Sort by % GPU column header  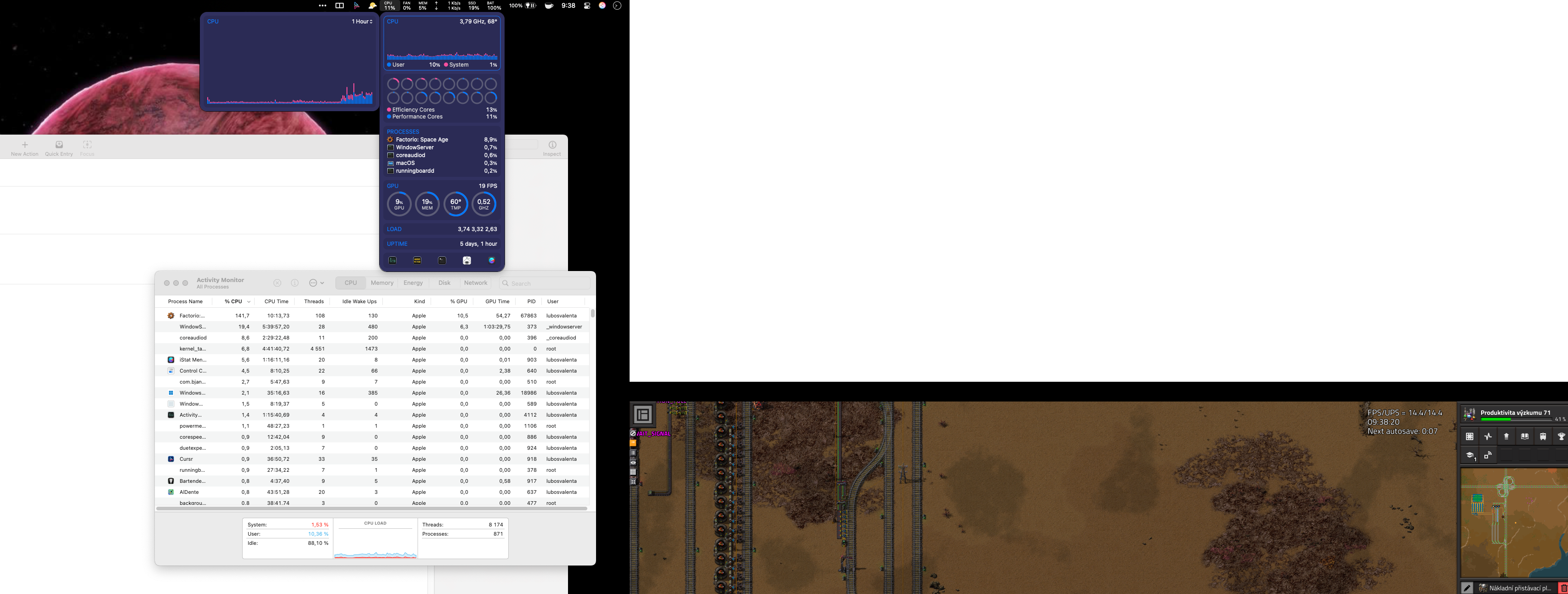(458, 302)
